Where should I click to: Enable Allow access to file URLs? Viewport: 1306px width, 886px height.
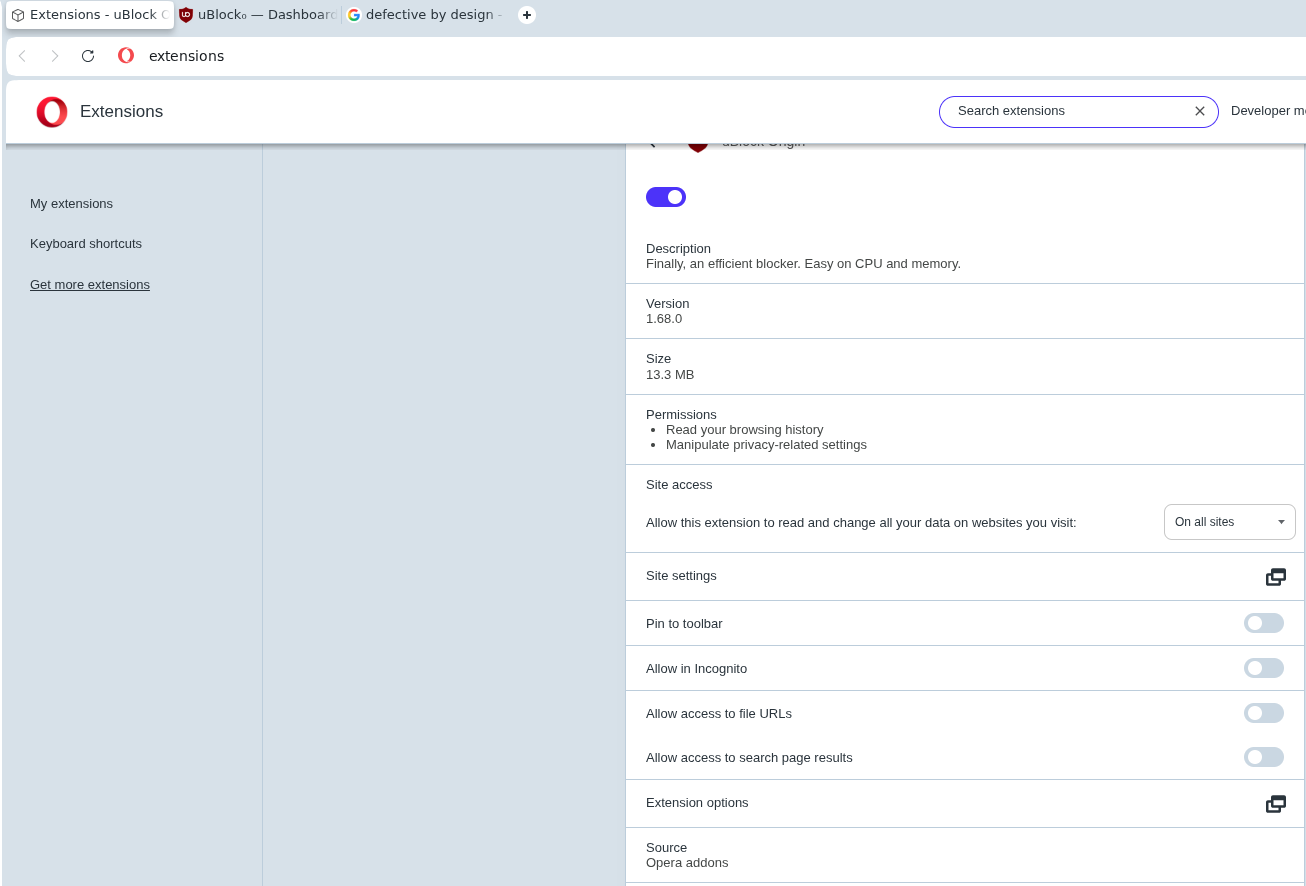(x=1263, y=713)
